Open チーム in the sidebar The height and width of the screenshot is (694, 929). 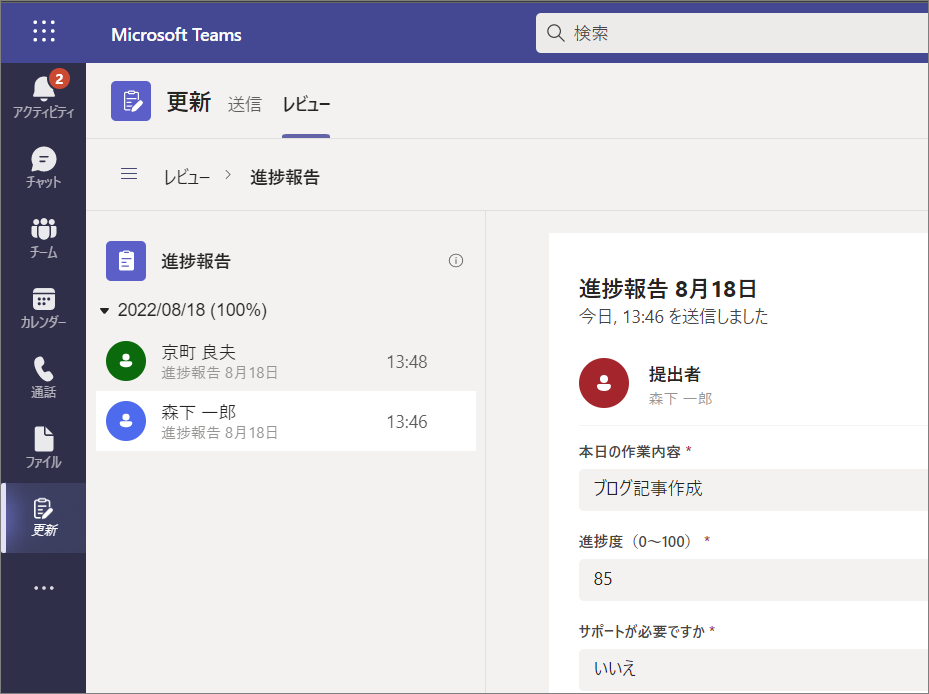pyautogui.click(x=44, y=238)
